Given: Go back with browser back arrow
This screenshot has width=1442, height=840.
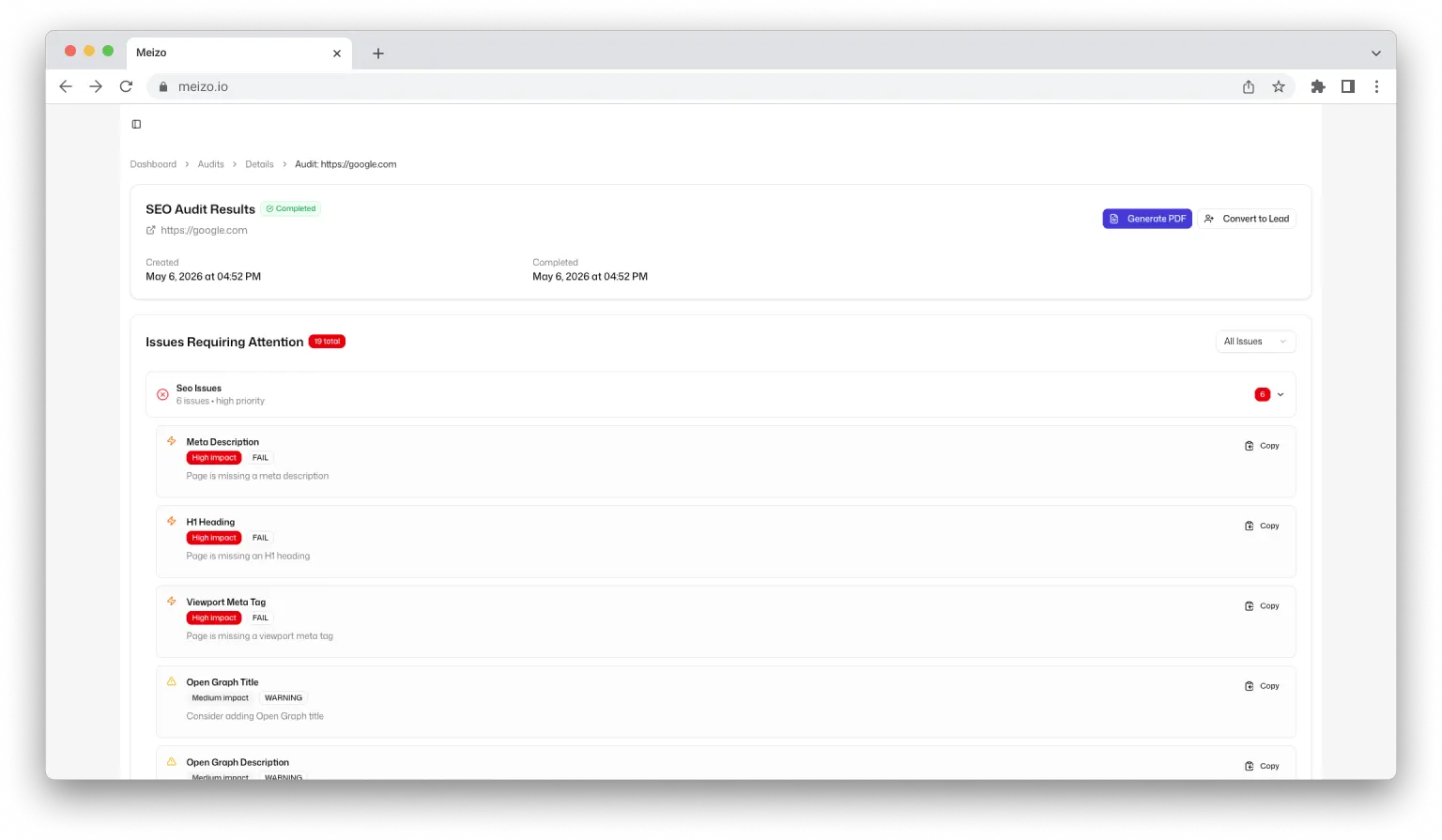Looking at the screenshot, I should pyautogui.click(x=66, y=86).
